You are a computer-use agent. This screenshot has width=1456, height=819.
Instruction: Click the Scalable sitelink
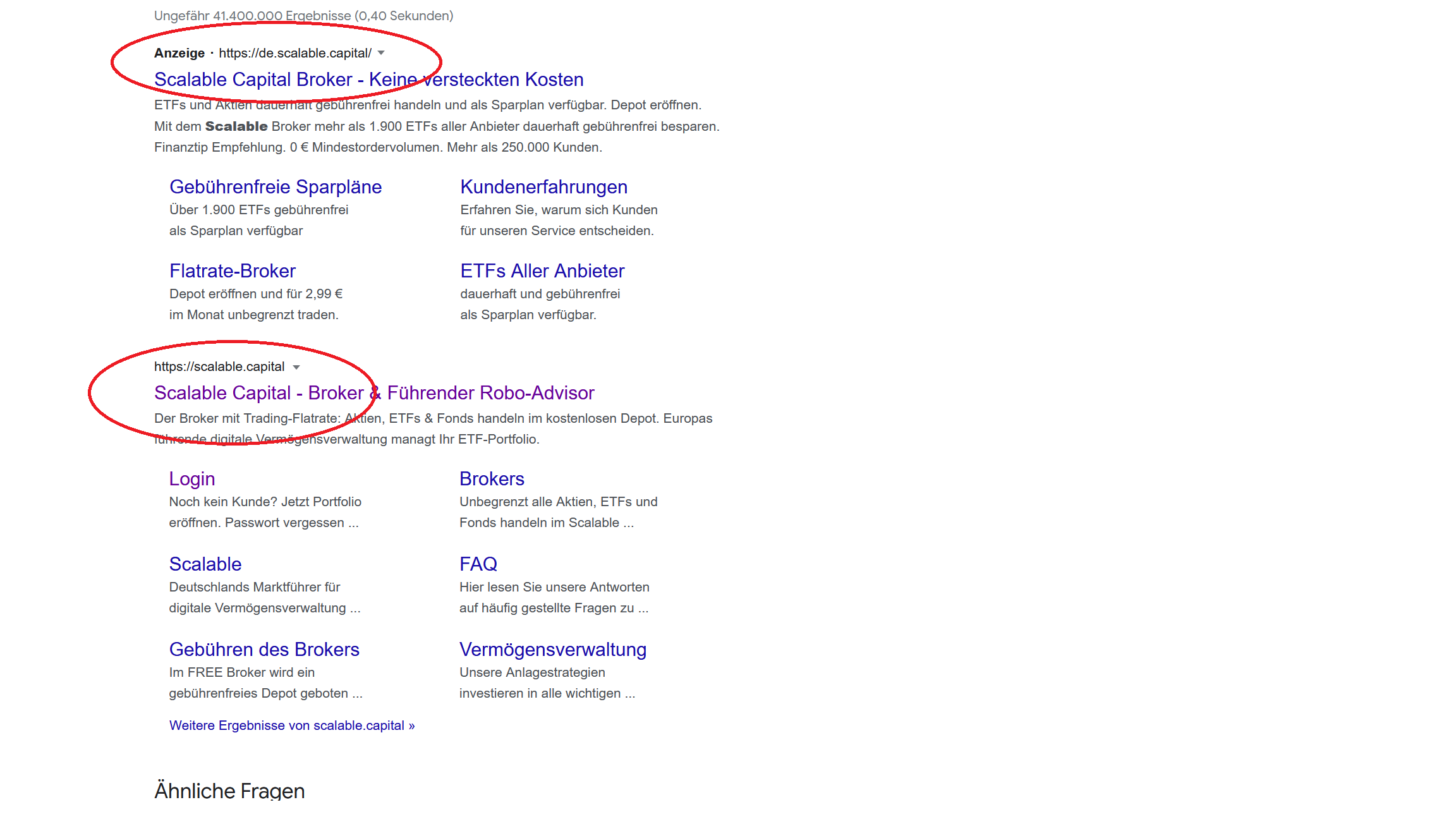205,564
